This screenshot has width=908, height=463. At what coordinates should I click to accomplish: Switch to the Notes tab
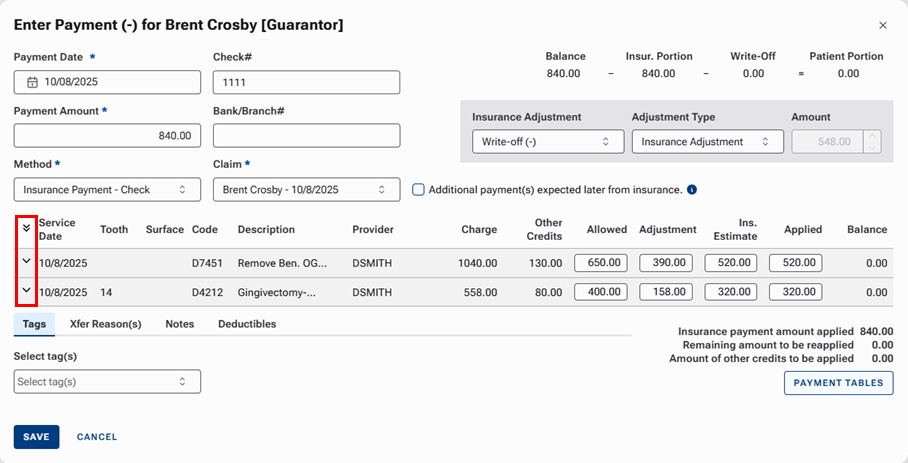coord(180,324)
